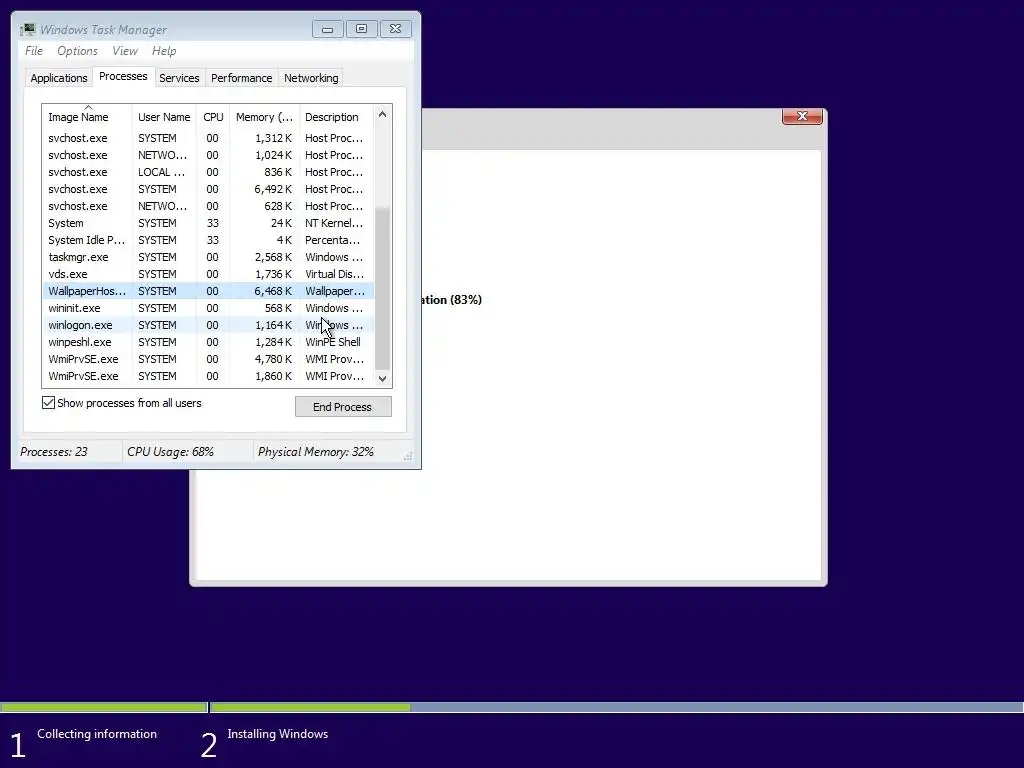The width and height of the screenshot is (1024, 768).
Task: Click the (83%) progress text in Setup
Action: click(466, 300)
